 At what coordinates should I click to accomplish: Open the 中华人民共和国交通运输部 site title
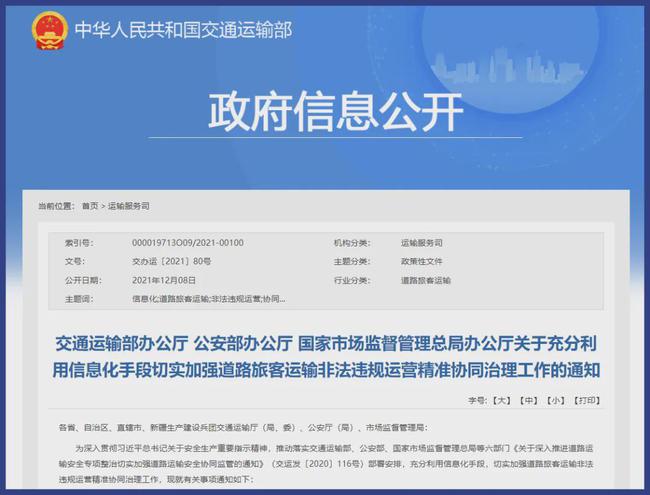point(184,30)
